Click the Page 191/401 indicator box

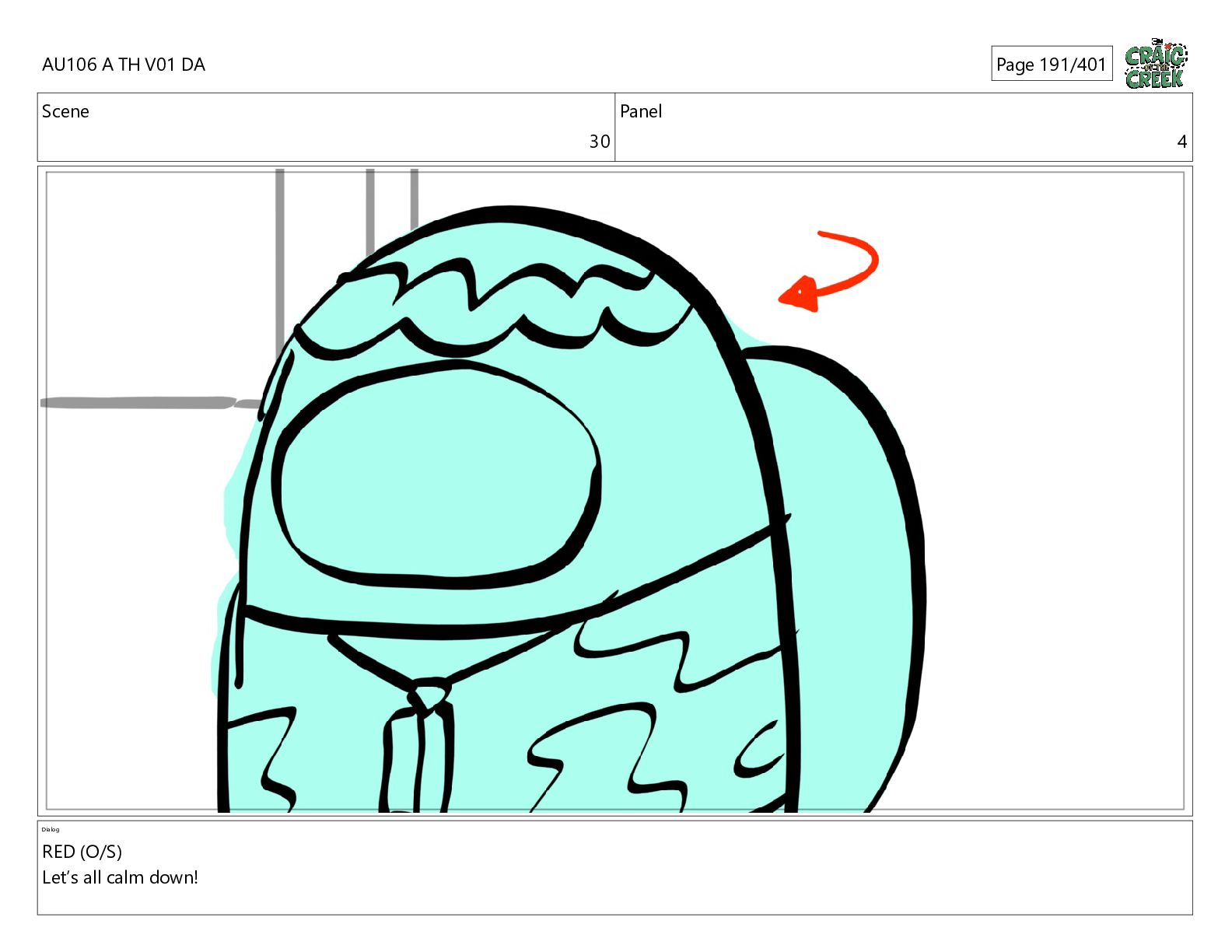tap(1052, 64)
